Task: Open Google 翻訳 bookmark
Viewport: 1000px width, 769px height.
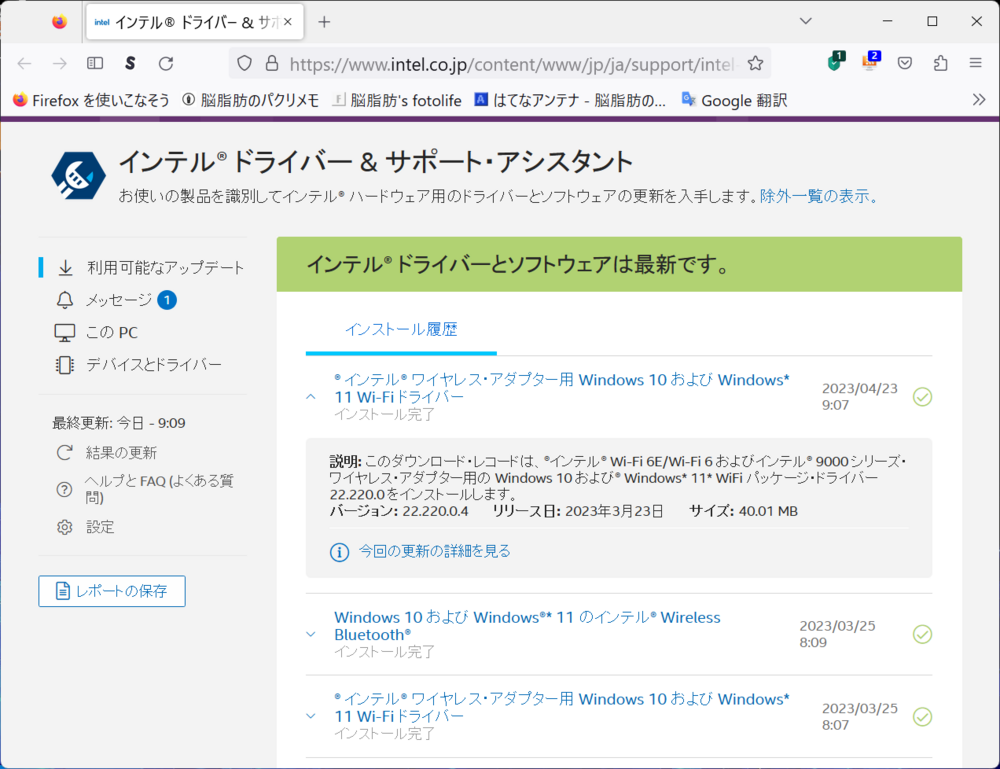Action: [x=734, y=100]
